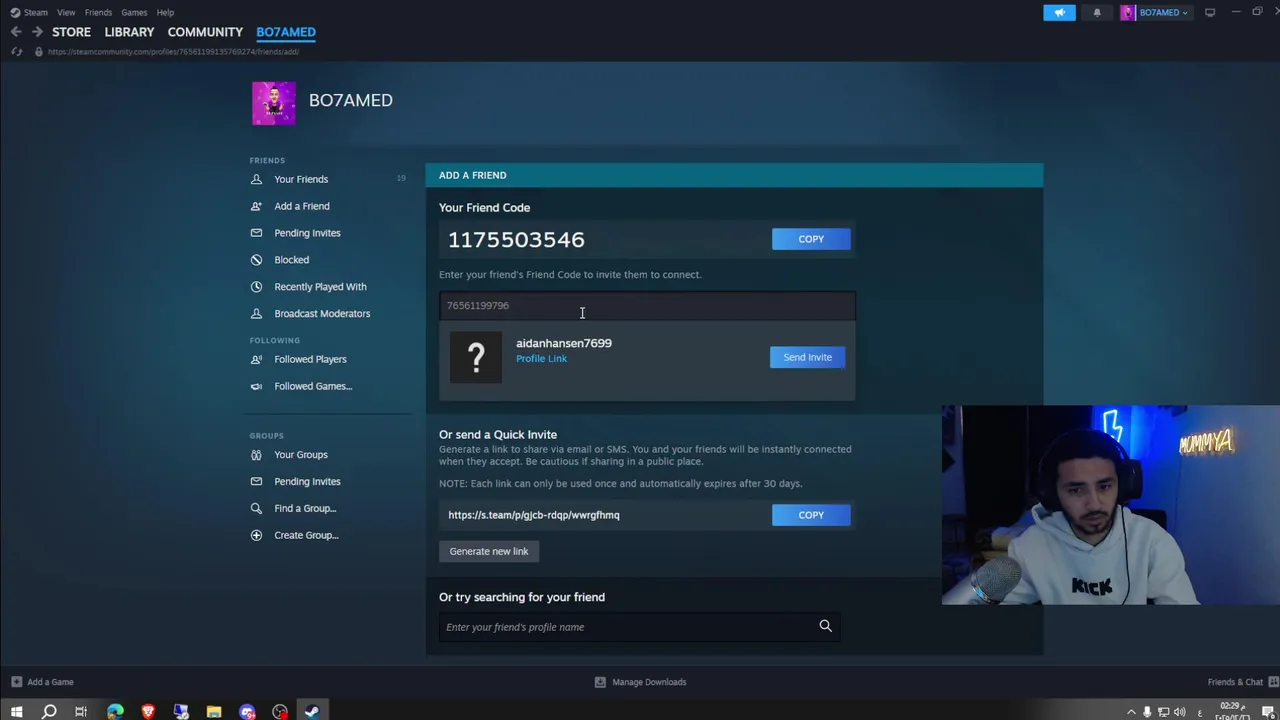Show hidden system tray icons chevron
The width and height of the screenshot is (1280, 720).
tap(1131, 712)
